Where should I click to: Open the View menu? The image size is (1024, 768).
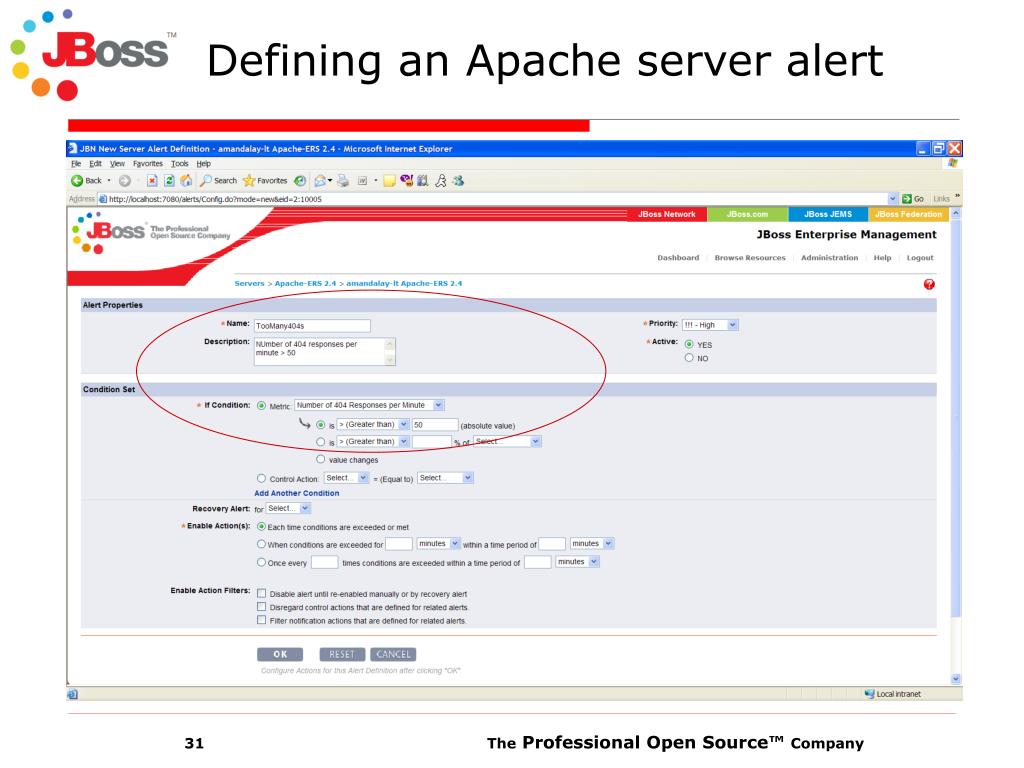coord(117,164)
